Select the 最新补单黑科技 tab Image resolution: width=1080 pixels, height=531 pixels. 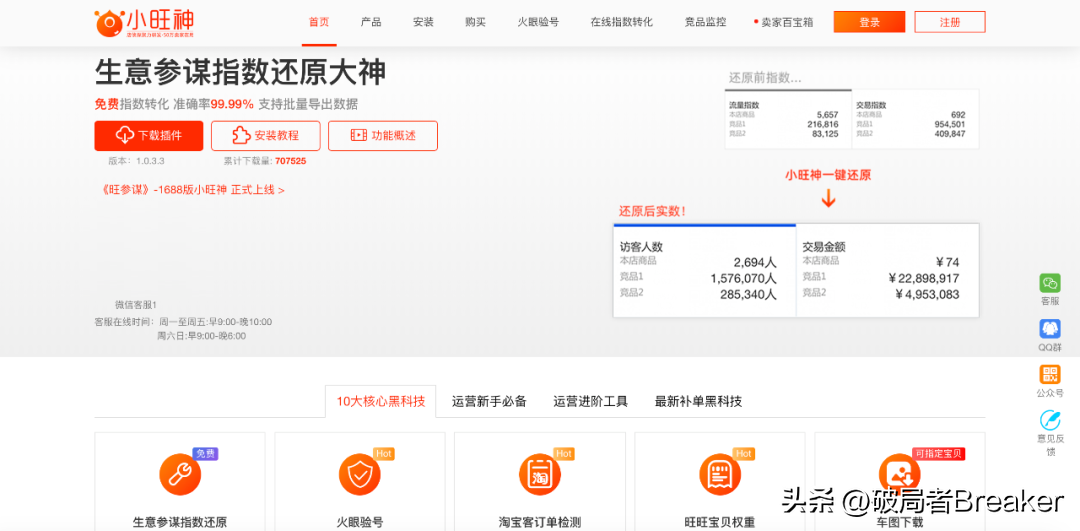pos(698,402)
